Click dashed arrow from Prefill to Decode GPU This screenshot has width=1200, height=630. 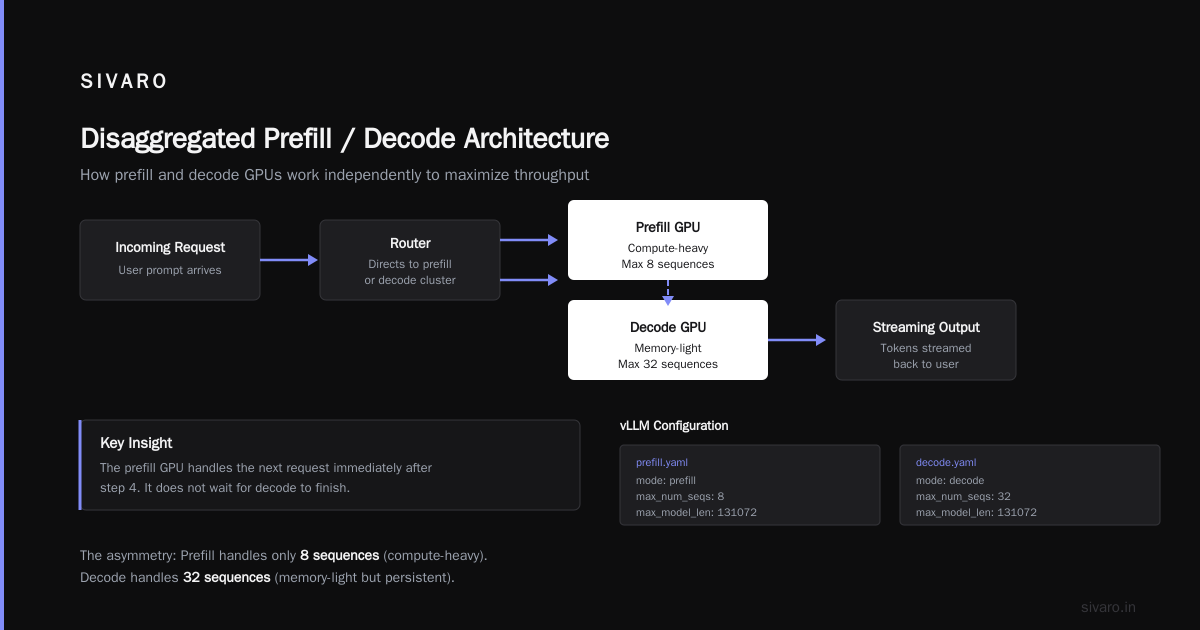point(668,290)
